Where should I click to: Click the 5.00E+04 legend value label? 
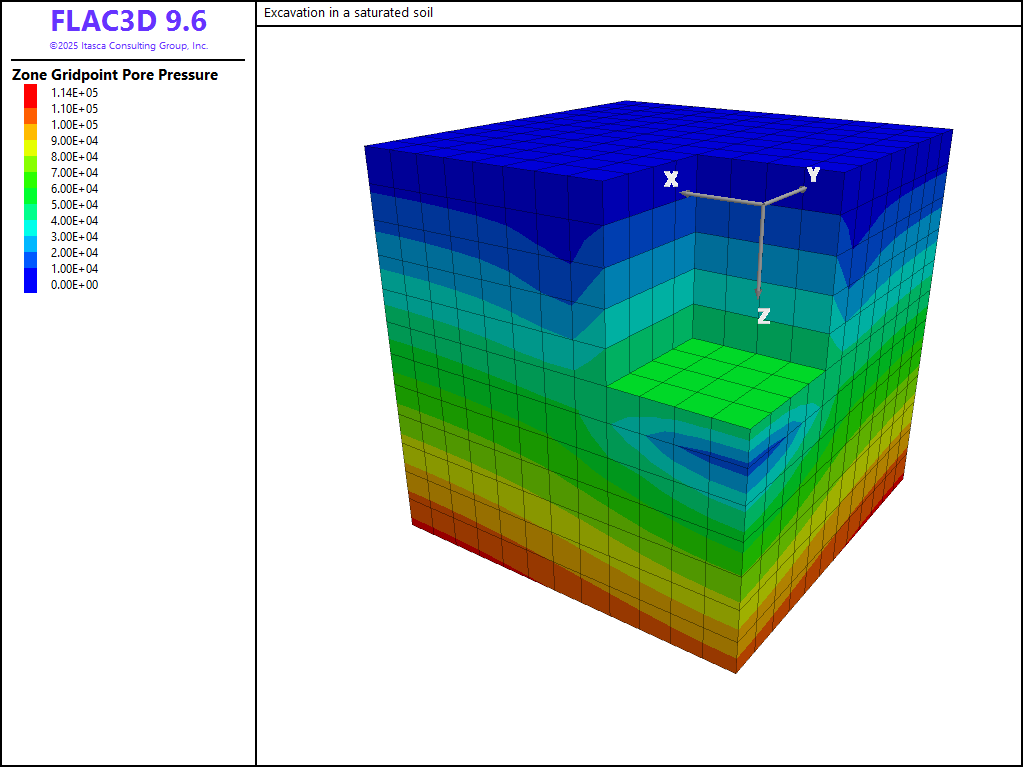click(x=74, y=205)
